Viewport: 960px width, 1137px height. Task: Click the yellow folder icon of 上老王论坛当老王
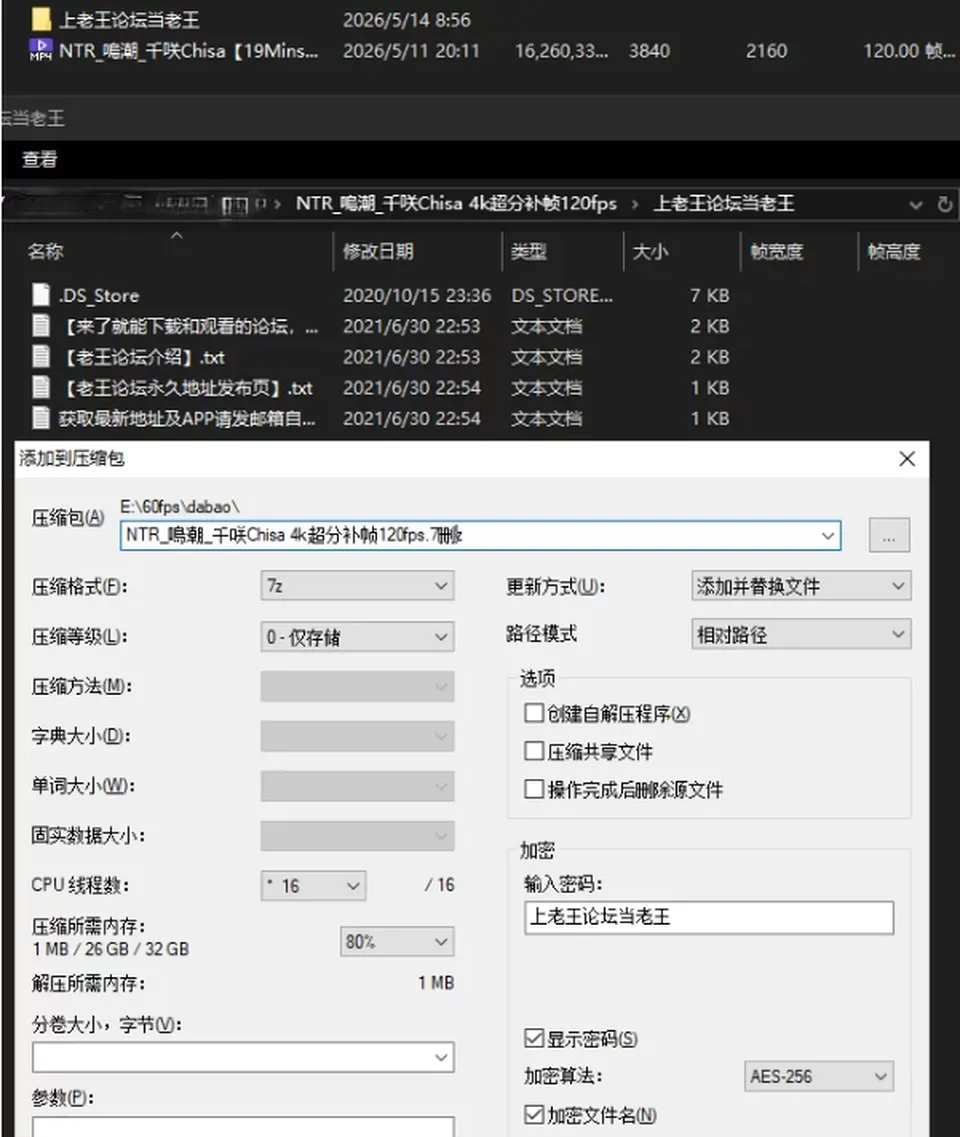[41, 20]
